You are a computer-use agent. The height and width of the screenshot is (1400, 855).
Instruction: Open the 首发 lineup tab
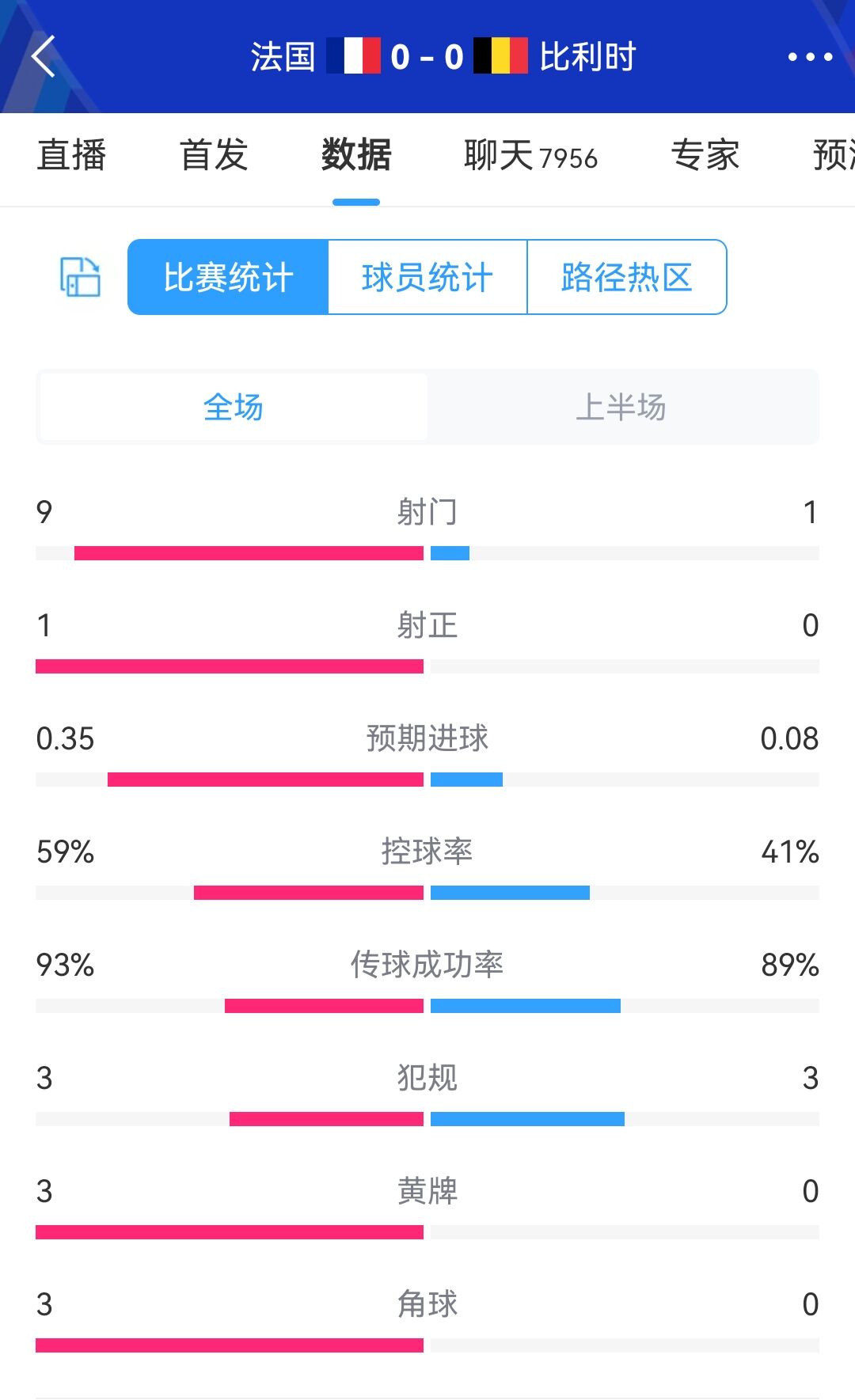pos(214,155)
